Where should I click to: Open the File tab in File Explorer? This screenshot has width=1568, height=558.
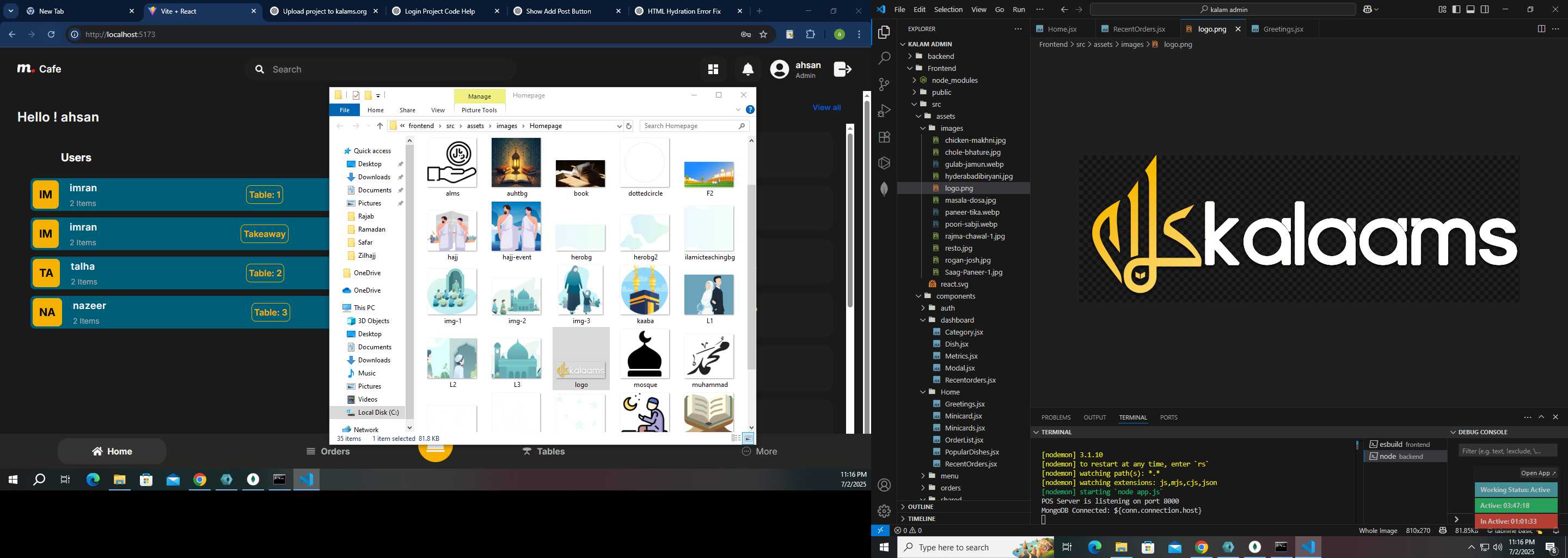pos(345,110)
